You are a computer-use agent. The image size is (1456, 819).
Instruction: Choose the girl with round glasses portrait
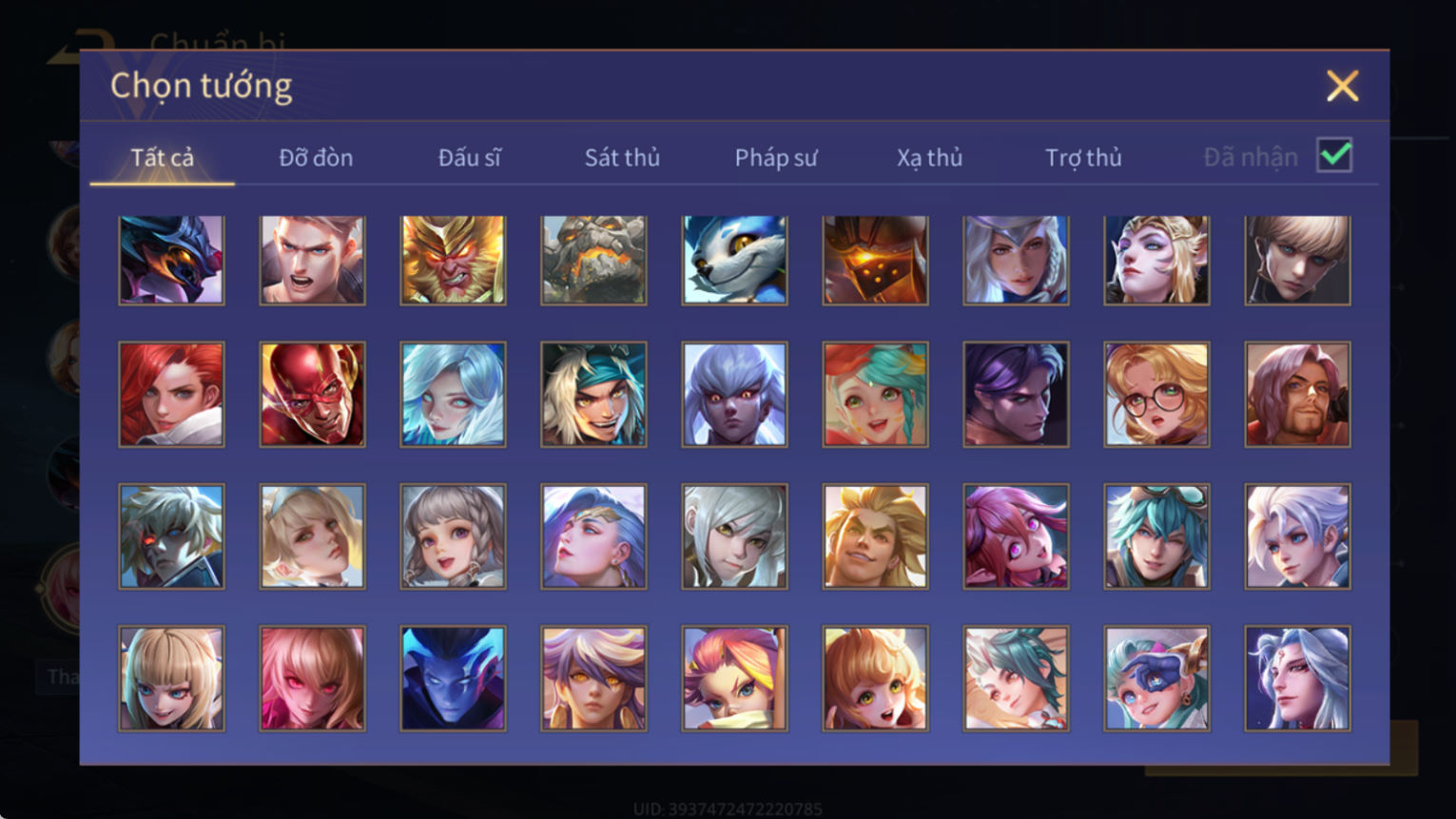coord(1156,395)
